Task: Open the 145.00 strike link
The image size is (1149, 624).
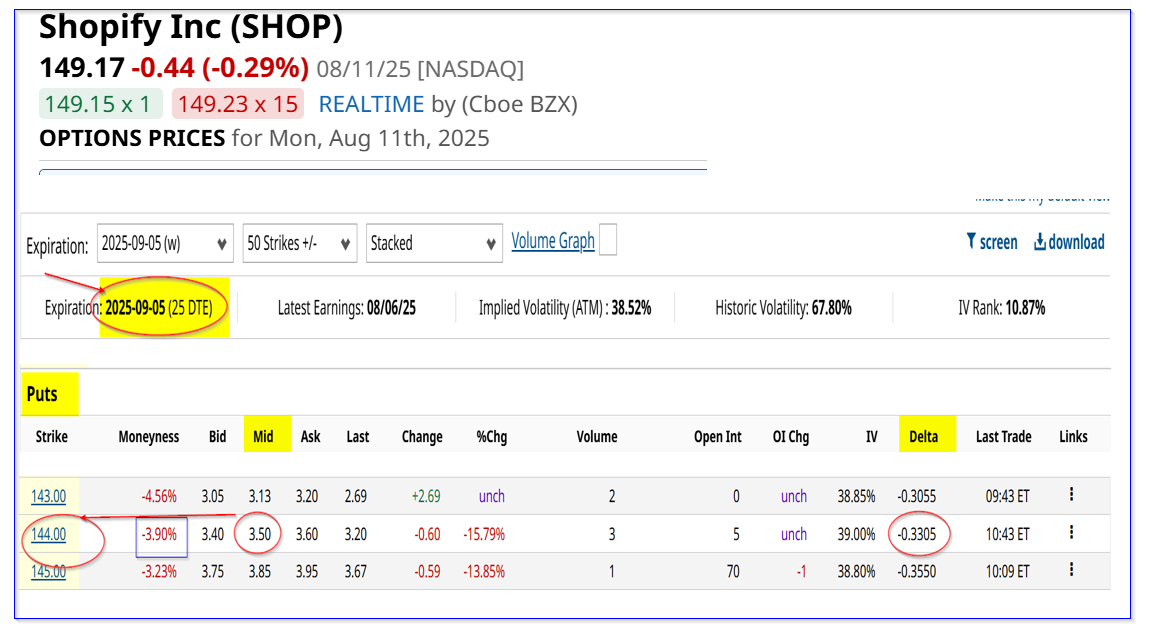Action: coord(48,571)
